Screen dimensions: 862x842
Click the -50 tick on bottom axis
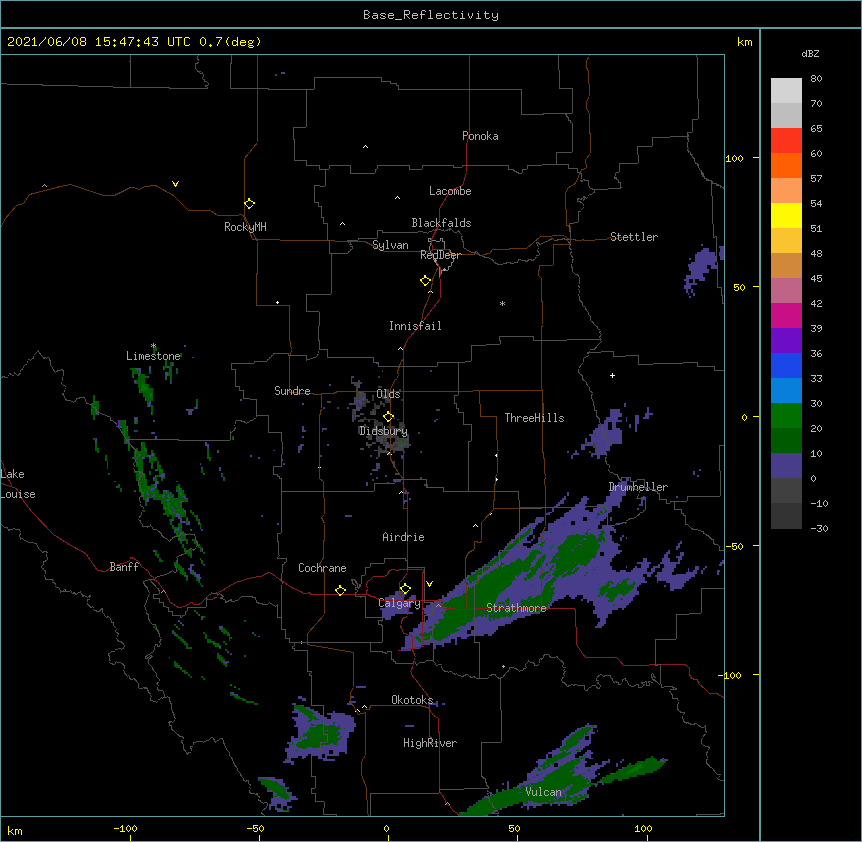(x=255, y=828)
